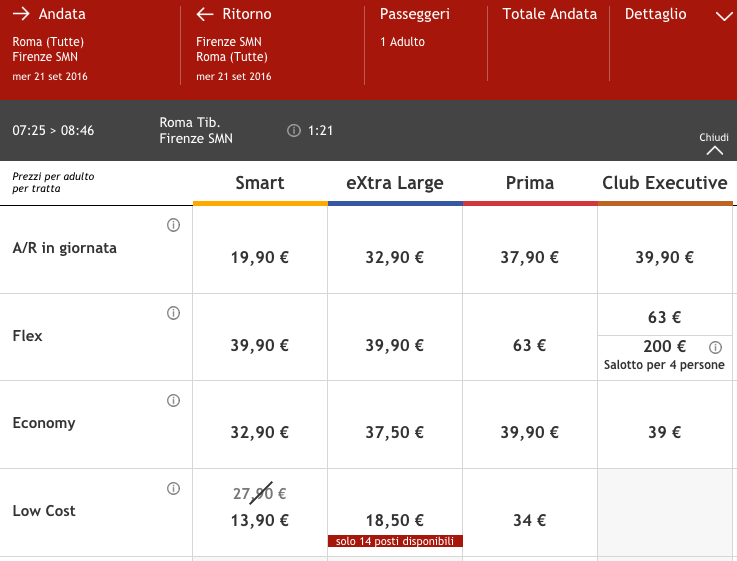Viewport: 737px width, 561px height.
Task: Pick Prima Flex 63 € fare
Action: point(529,346)
